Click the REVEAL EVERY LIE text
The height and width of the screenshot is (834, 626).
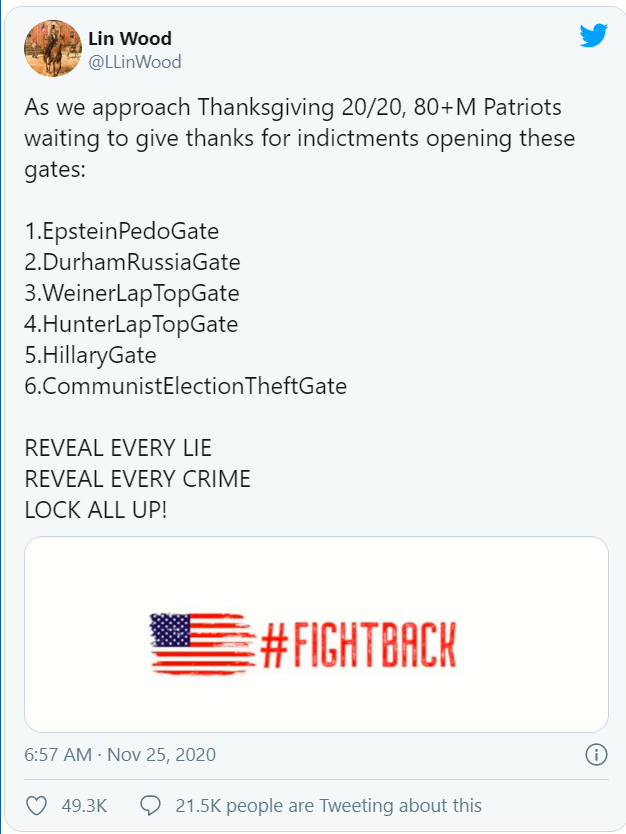[x=118, y=447]
